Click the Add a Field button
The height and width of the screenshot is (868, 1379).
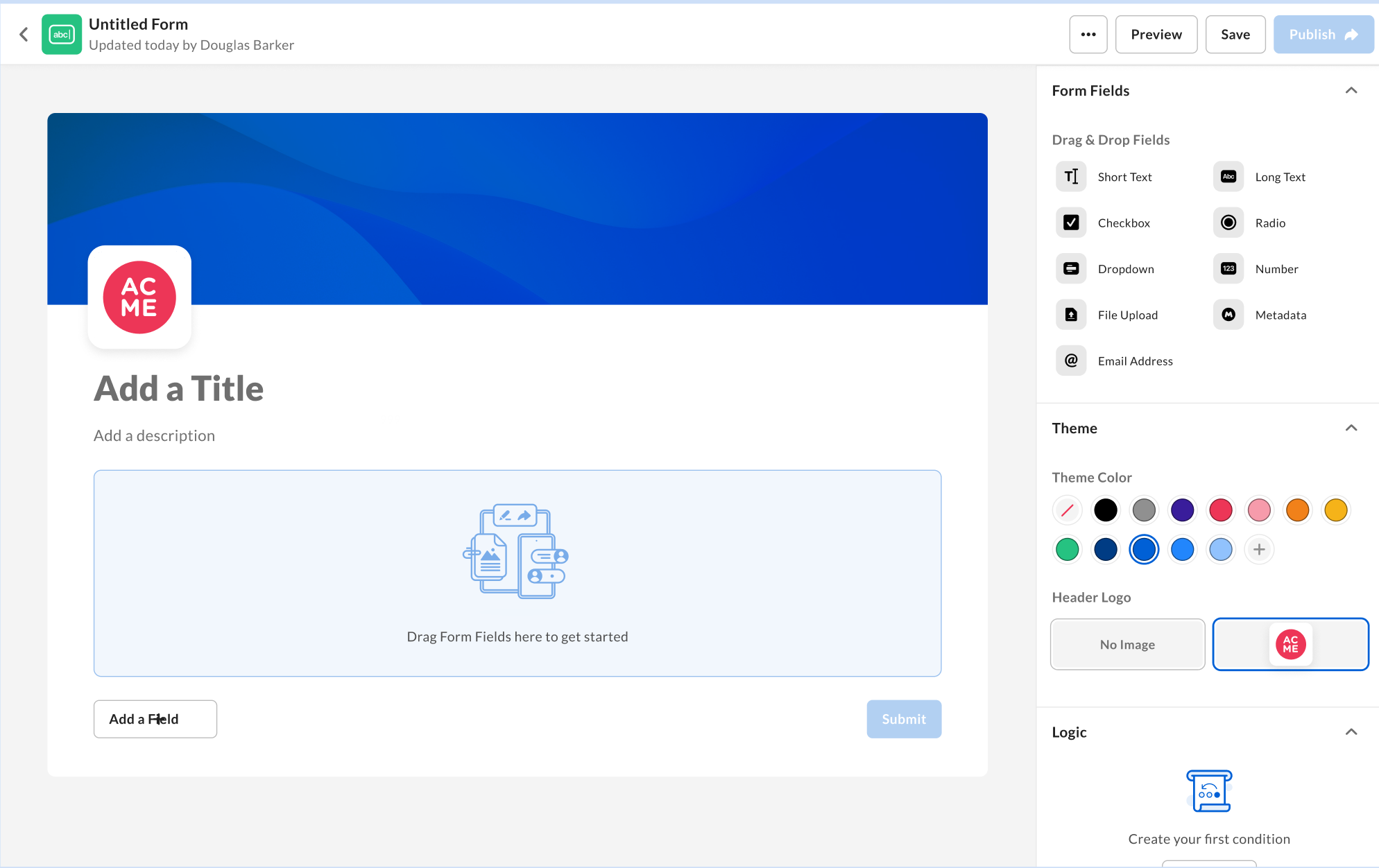(155, 719)
